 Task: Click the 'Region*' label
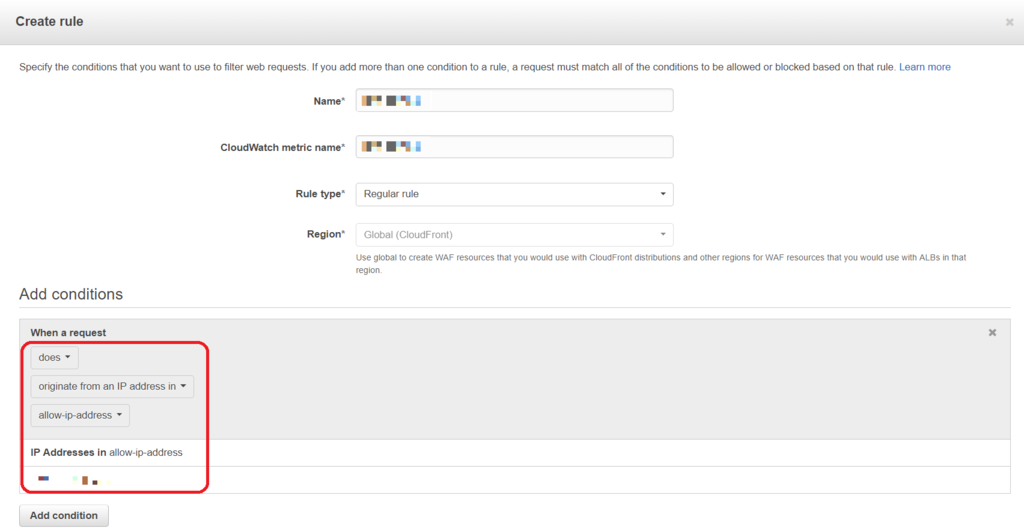325,235
